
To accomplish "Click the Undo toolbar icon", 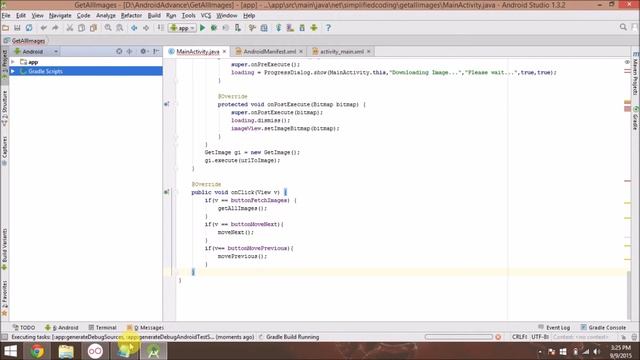I will click(x=43, y=28).
